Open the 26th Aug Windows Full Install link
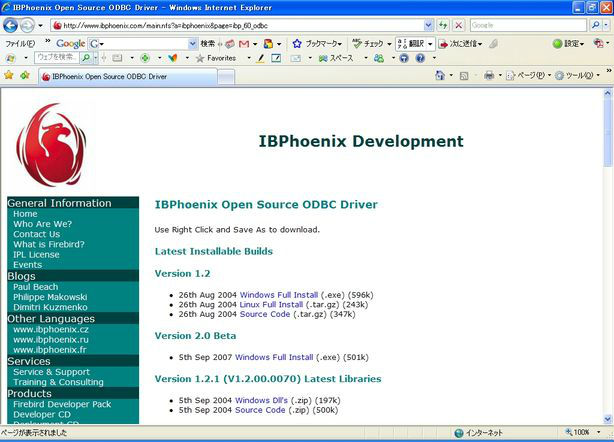 tap(279, 295)
